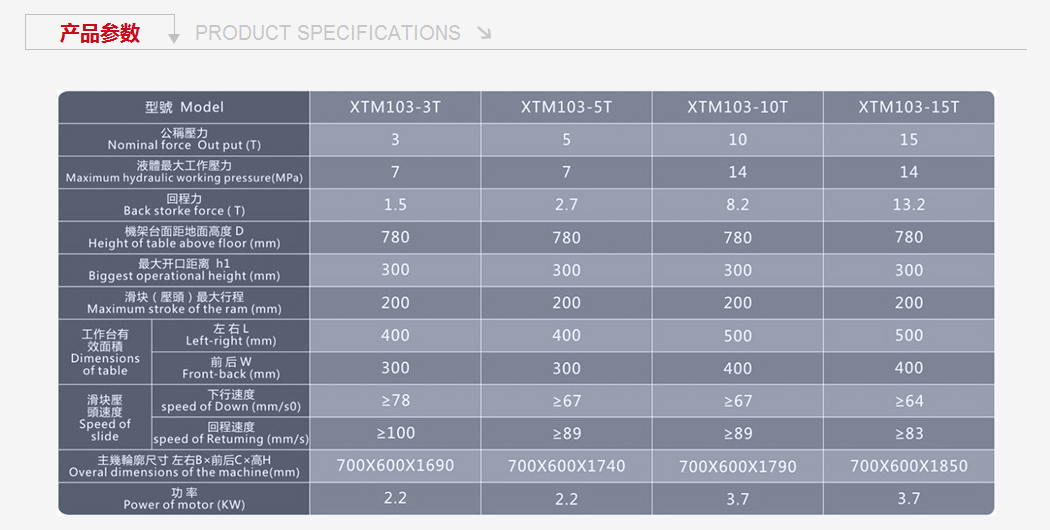Viewport: 1050px width, 530px height.
Task: Click the diagonal arrow after PRODUCT SPECIFICATIONS
Action: [x=484, y=33]
